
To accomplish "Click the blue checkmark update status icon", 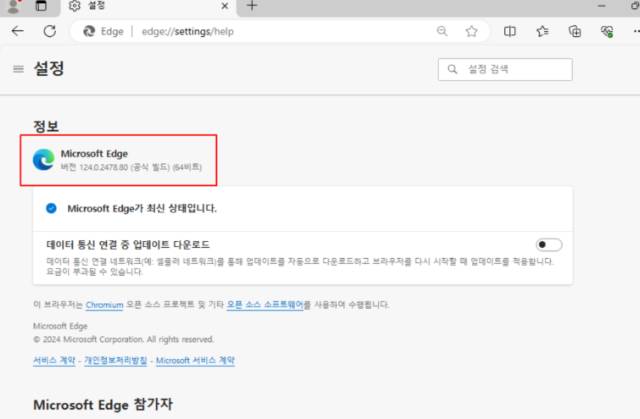I will [x=51, y=208].
